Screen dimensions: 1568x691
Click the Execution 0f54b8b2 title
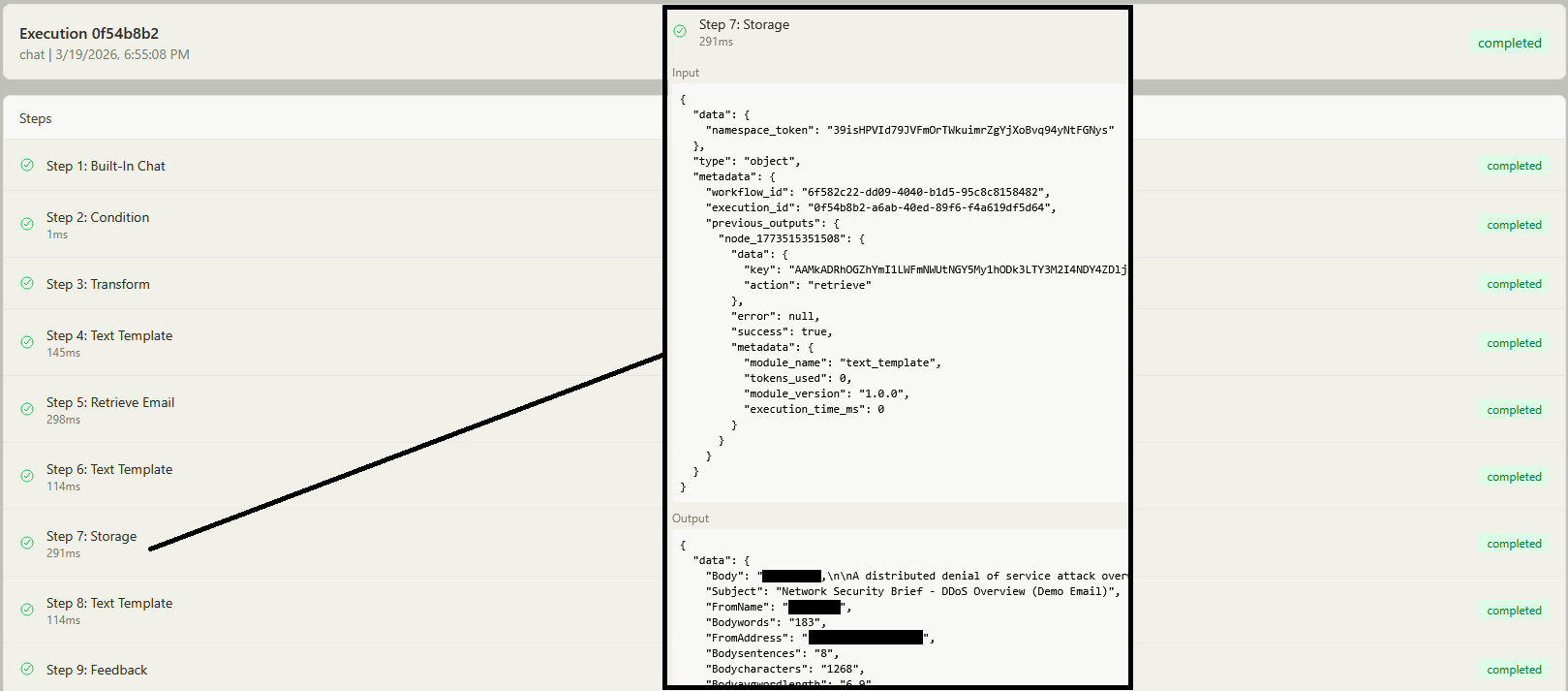89,33
